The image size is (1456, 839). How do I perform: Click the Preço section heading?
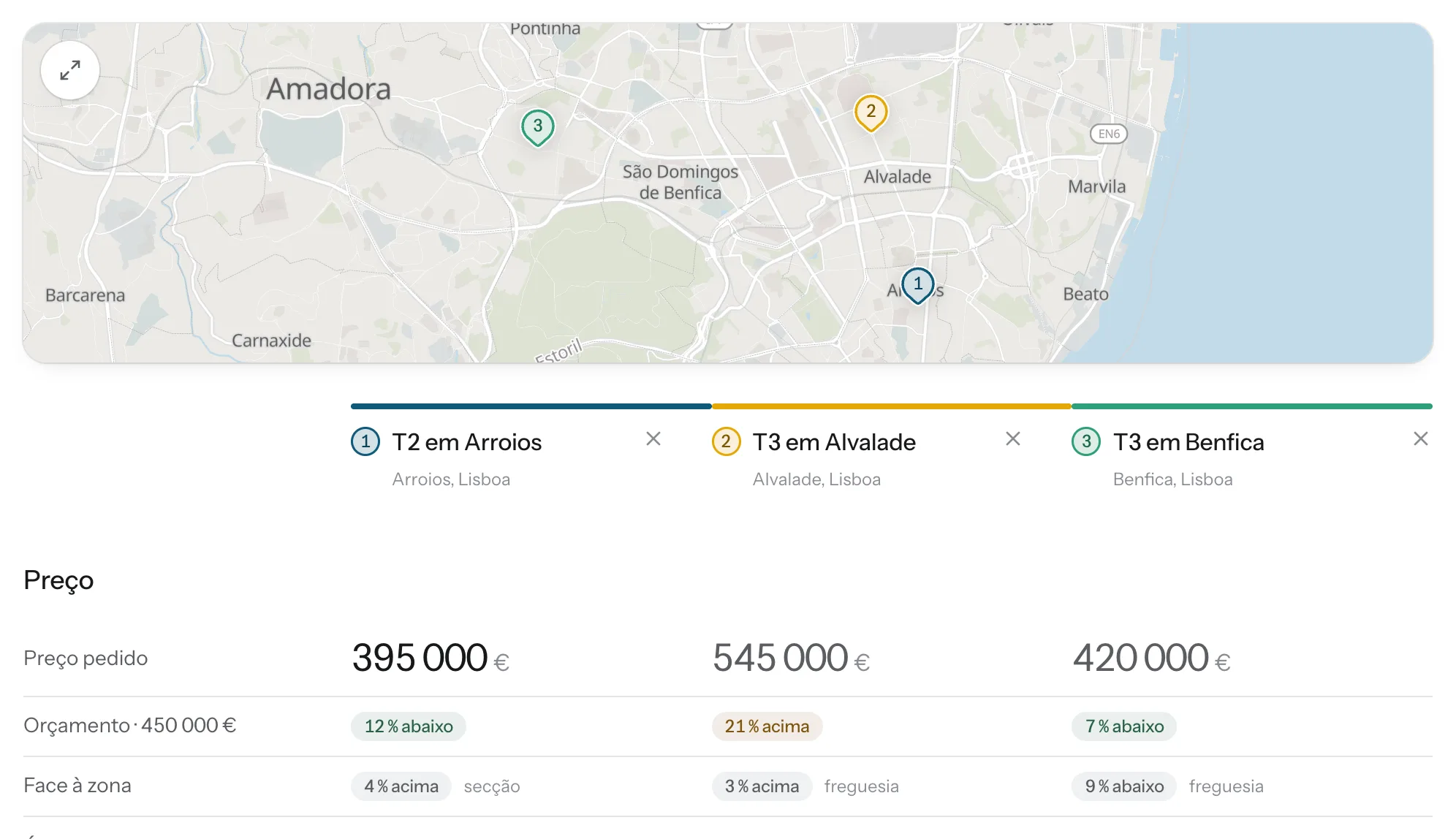pyautogui.click(x=58, y=580)
